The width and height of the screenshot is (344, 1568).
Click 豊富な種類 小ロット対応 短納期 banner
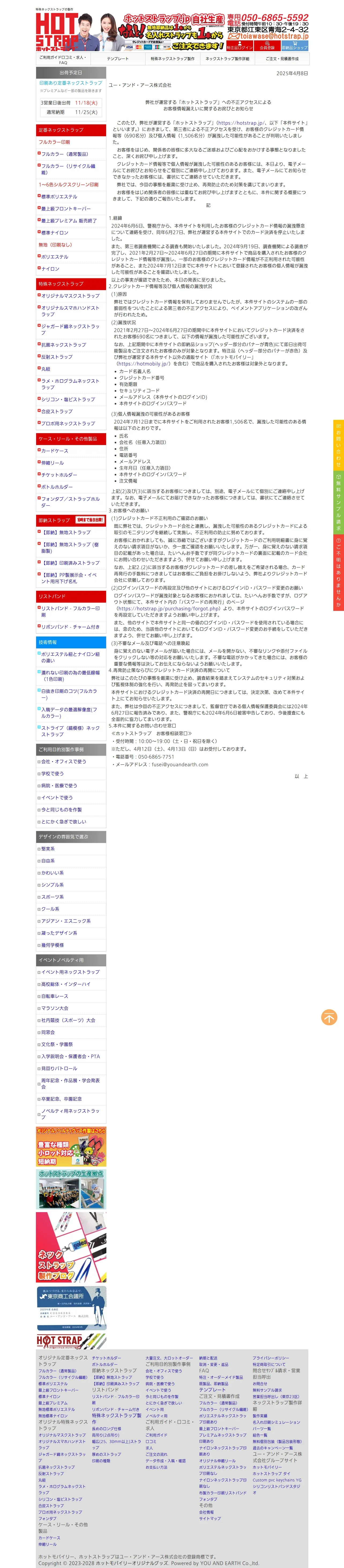71,1147
